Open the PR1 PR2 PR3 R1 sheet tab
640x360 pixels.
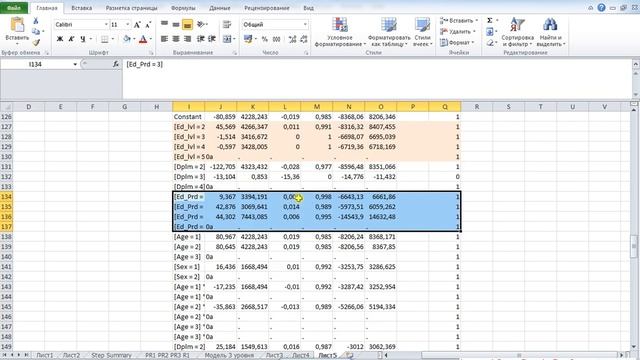(167, 355)
